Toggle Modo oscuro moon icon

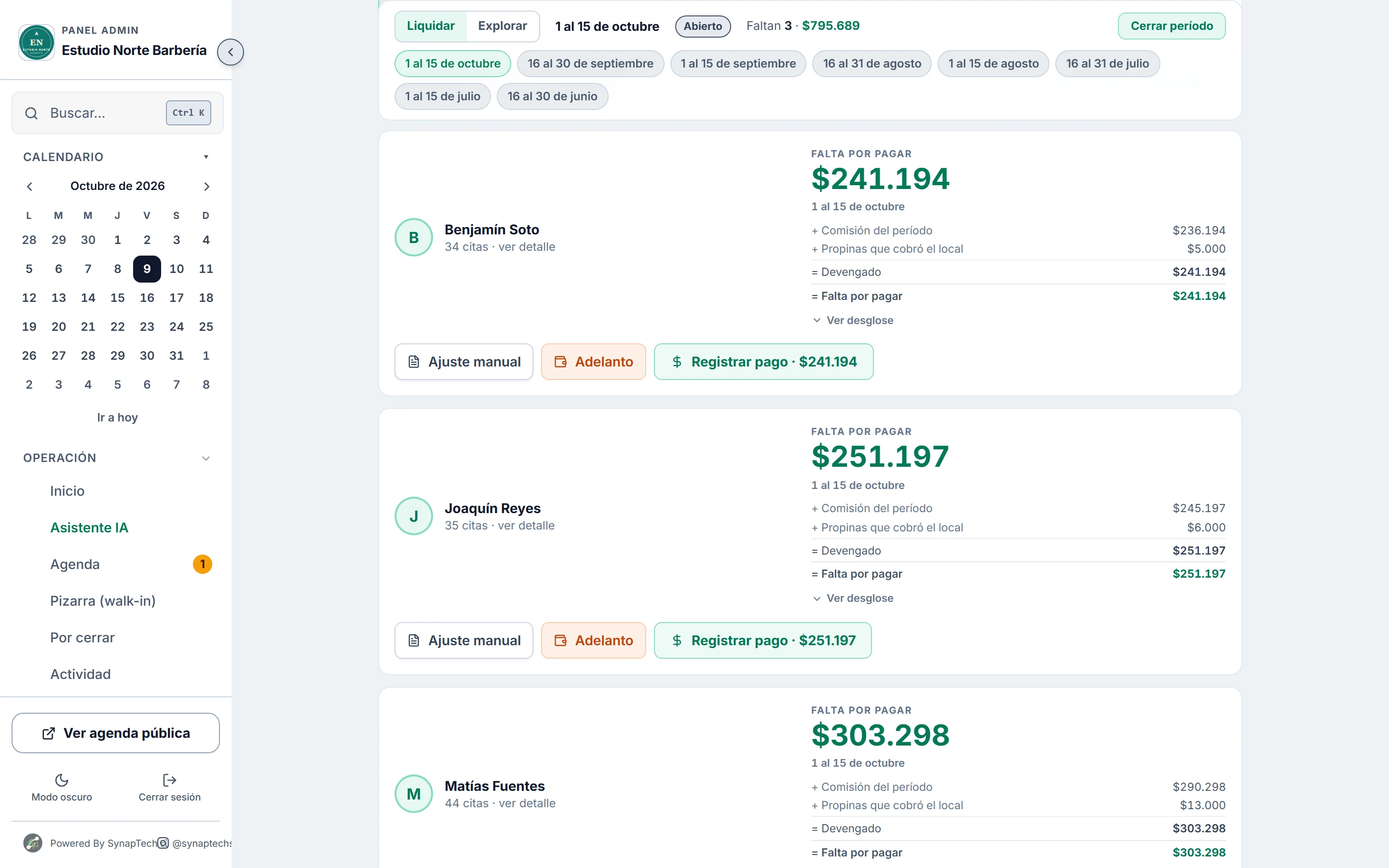coord(61,780)
